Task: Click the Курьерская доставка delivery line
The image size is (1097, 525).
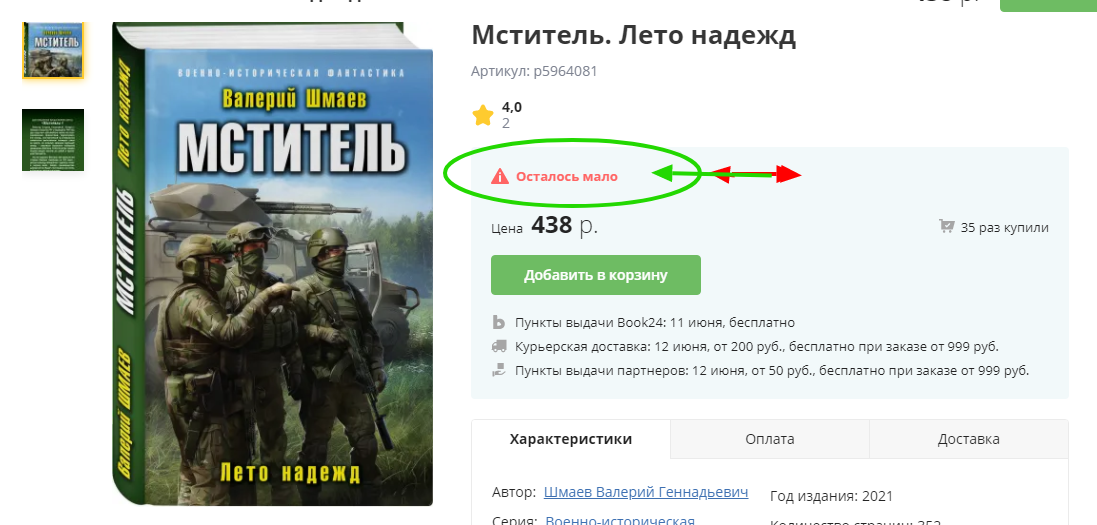Action: (756, 346)
